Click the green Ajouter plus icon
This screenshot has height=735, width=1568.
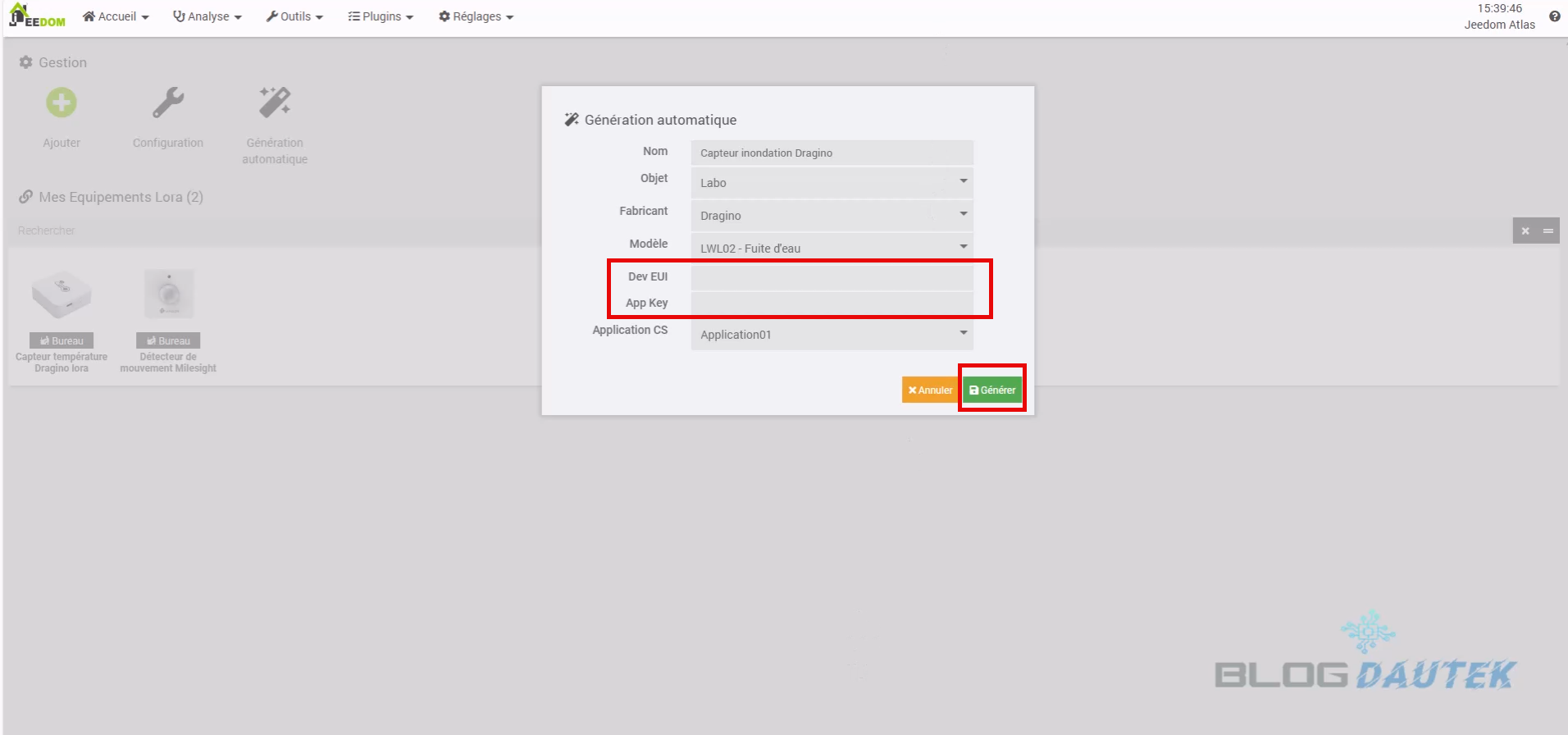(62, 103)
